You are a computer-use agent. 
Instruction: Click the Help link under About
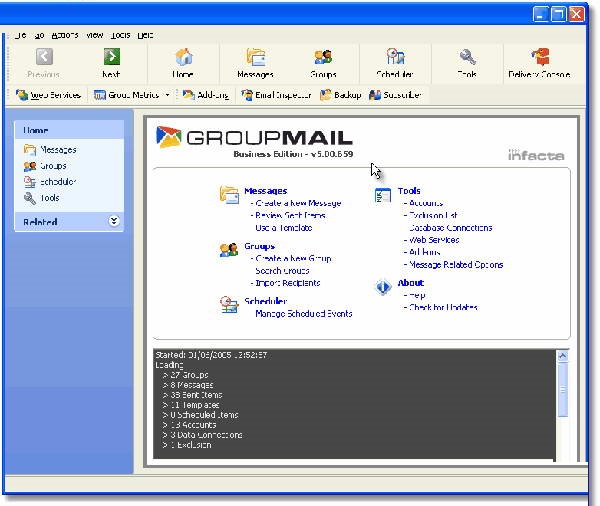pyautogui.click(x=417, y=295)
